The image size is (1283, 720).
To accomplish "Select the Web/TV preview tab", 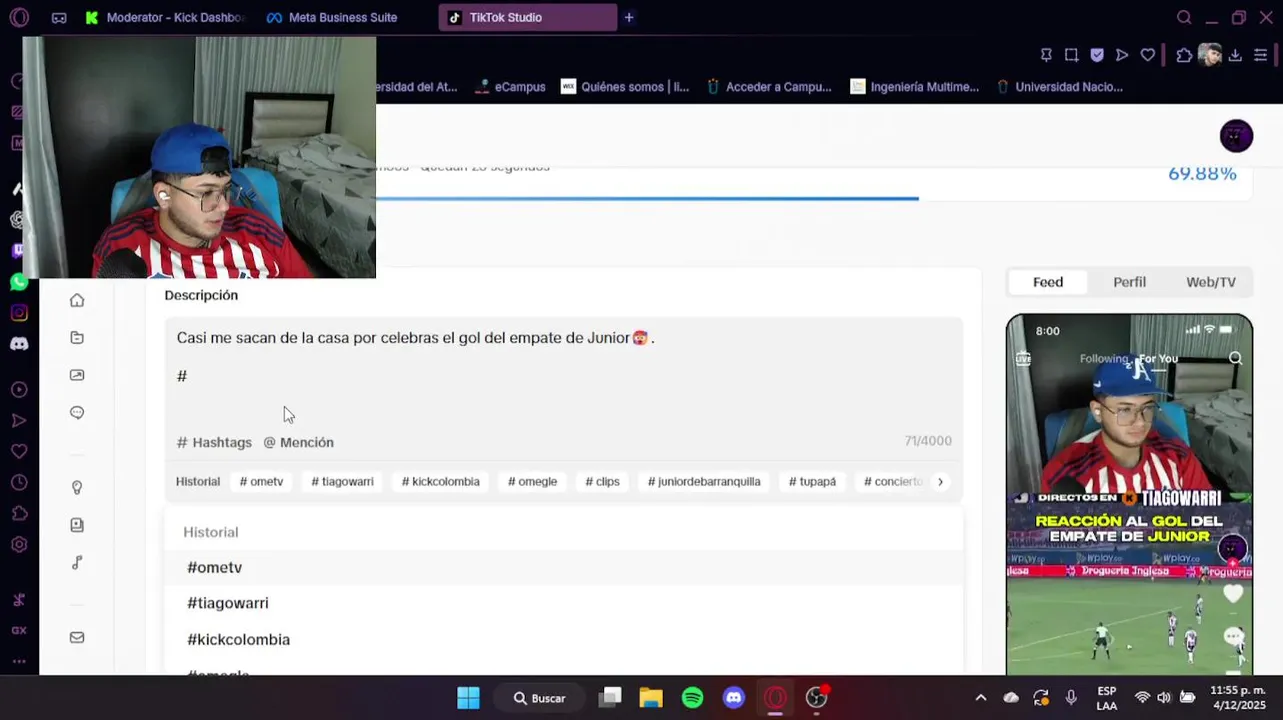I will pyautogui.click(x=1210, y=282).
